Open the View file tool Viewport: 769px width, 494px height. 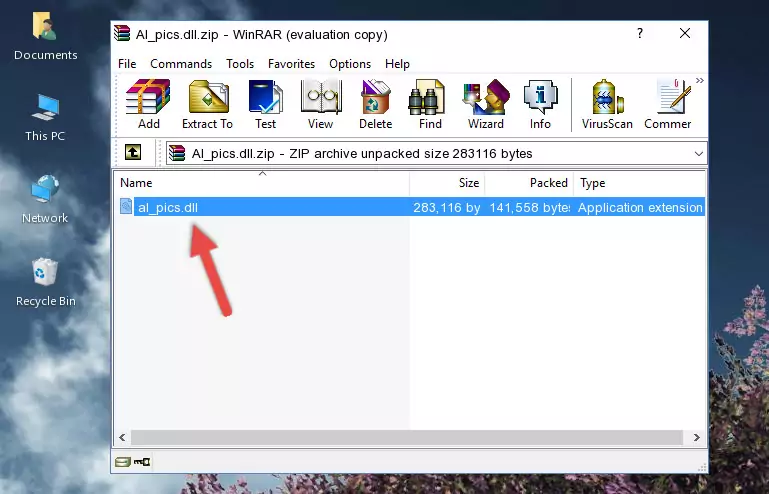point(320,104)
